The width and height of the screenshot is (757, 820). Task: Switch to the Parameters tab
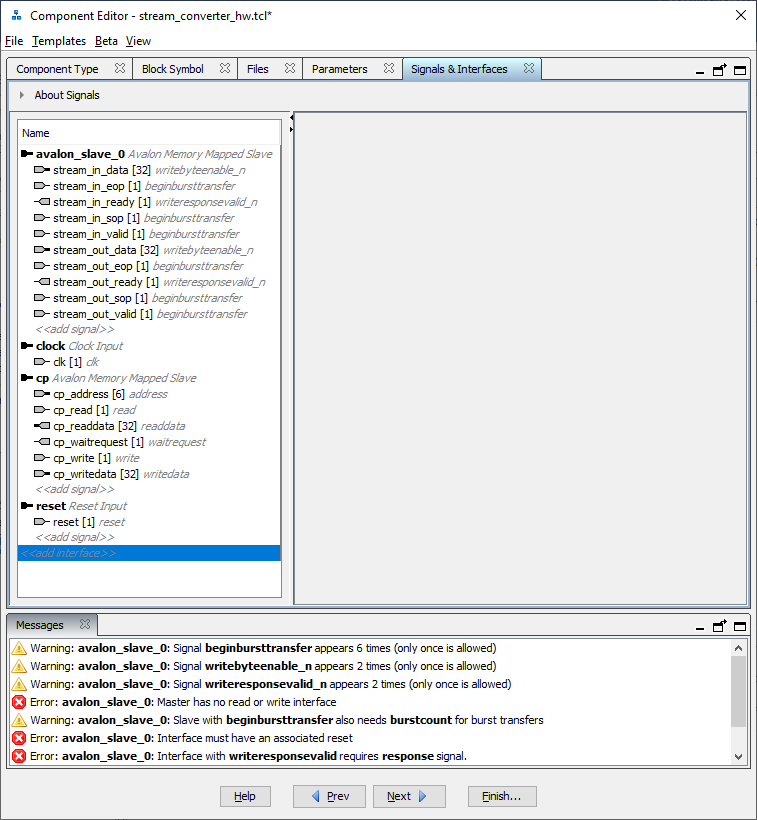(339, 69)
